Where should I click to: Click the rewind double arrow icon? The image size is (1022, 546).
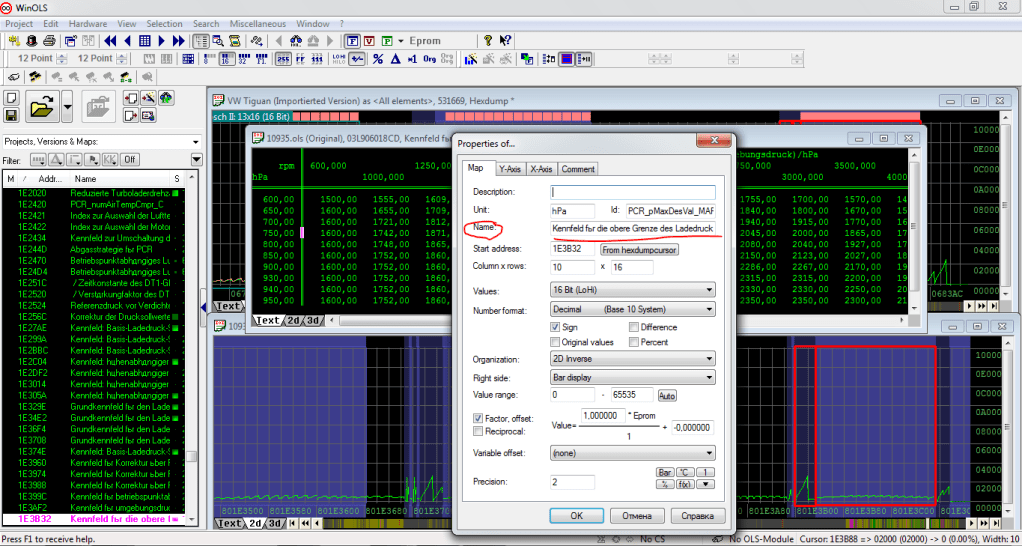pos(110,41)
